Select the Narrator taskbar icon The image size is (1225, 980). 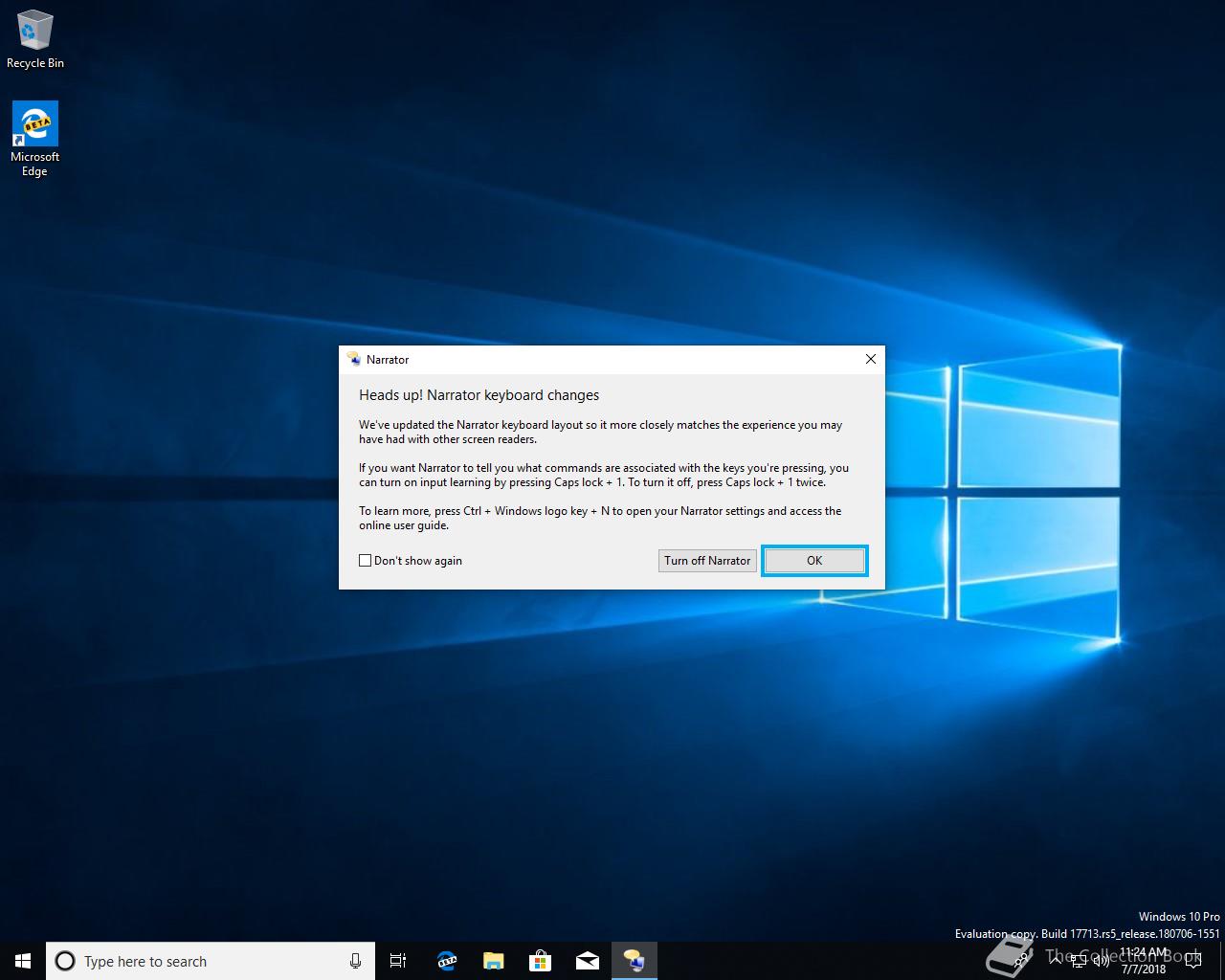click(634, 961)
